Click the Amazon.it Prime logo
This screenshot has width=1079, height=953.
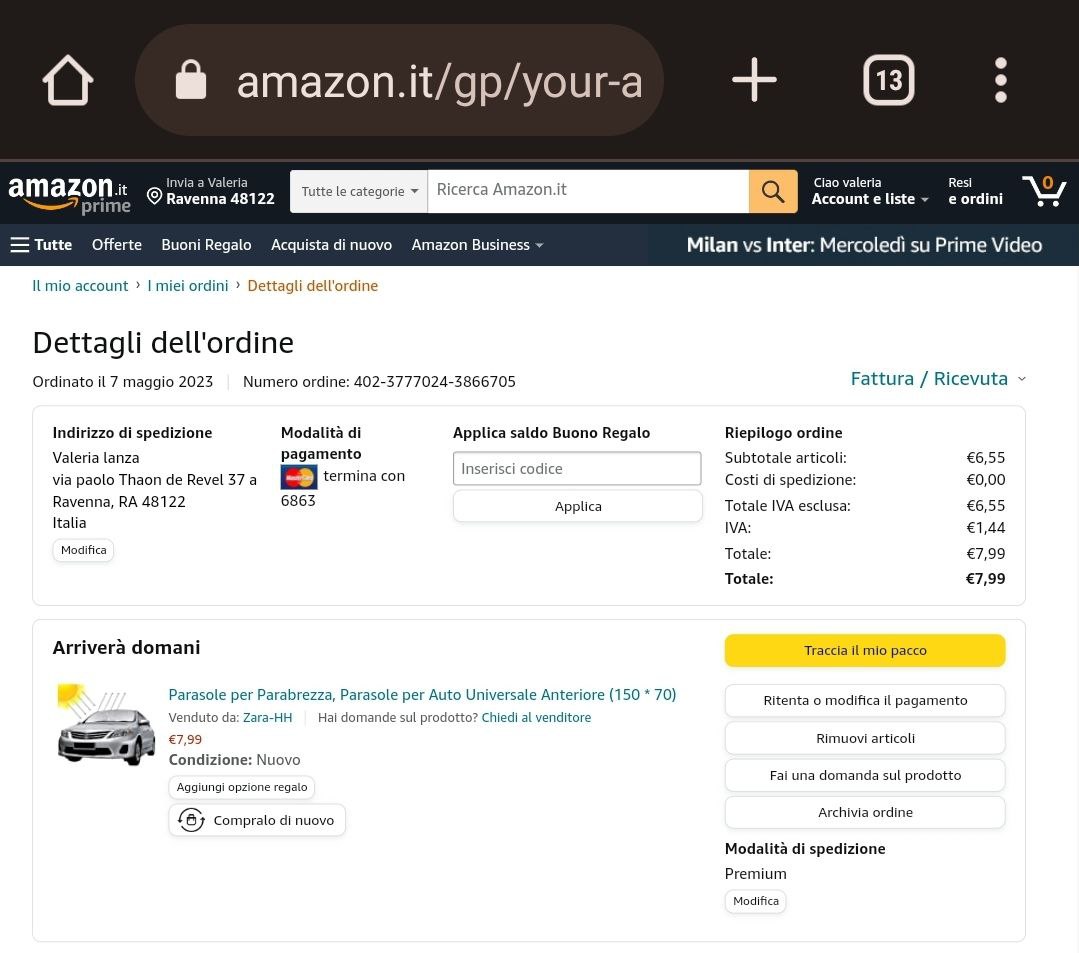(x=69, y=193)
